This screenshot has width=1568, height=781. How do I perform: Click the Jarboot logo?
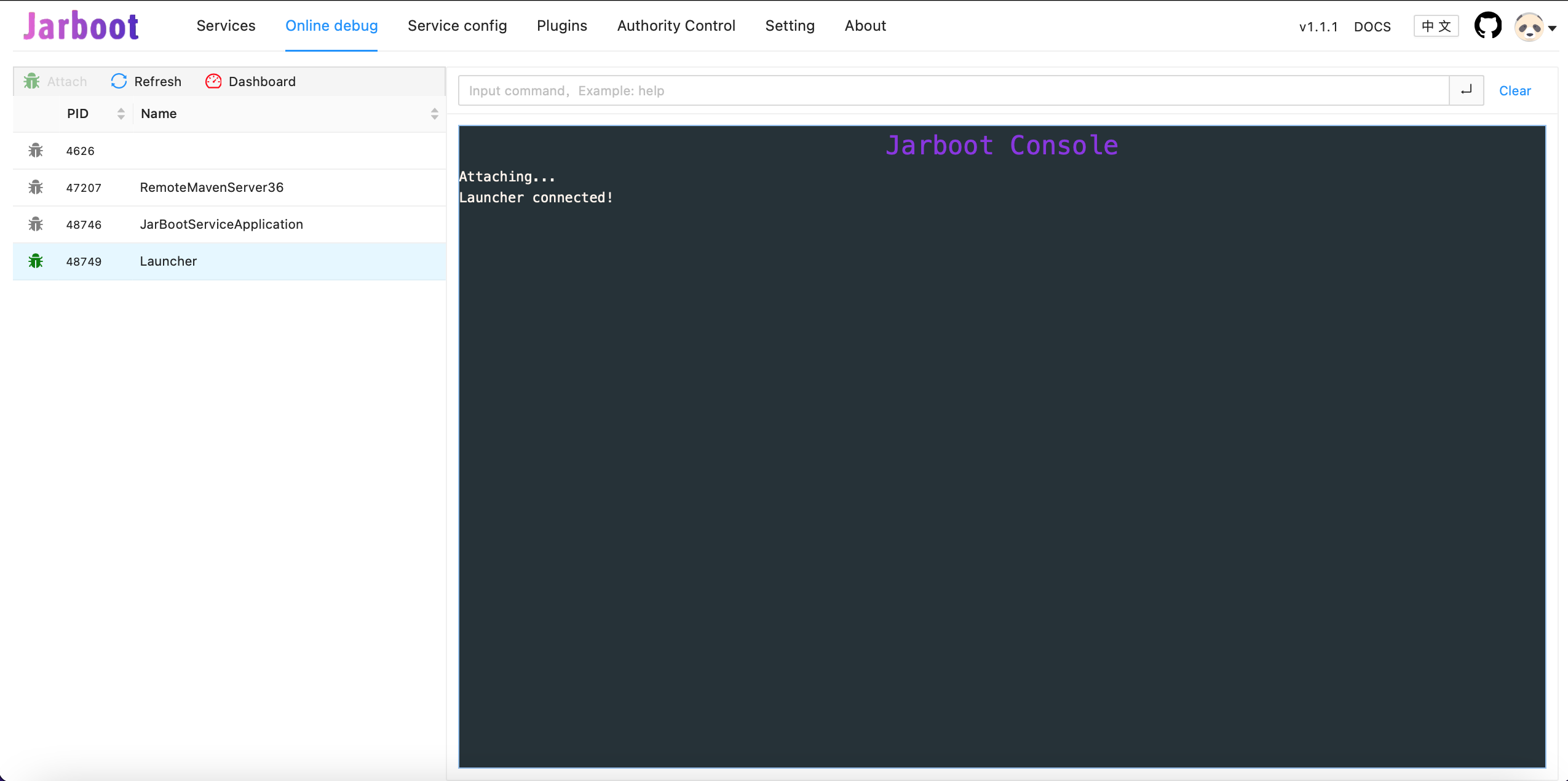[81, 26]
